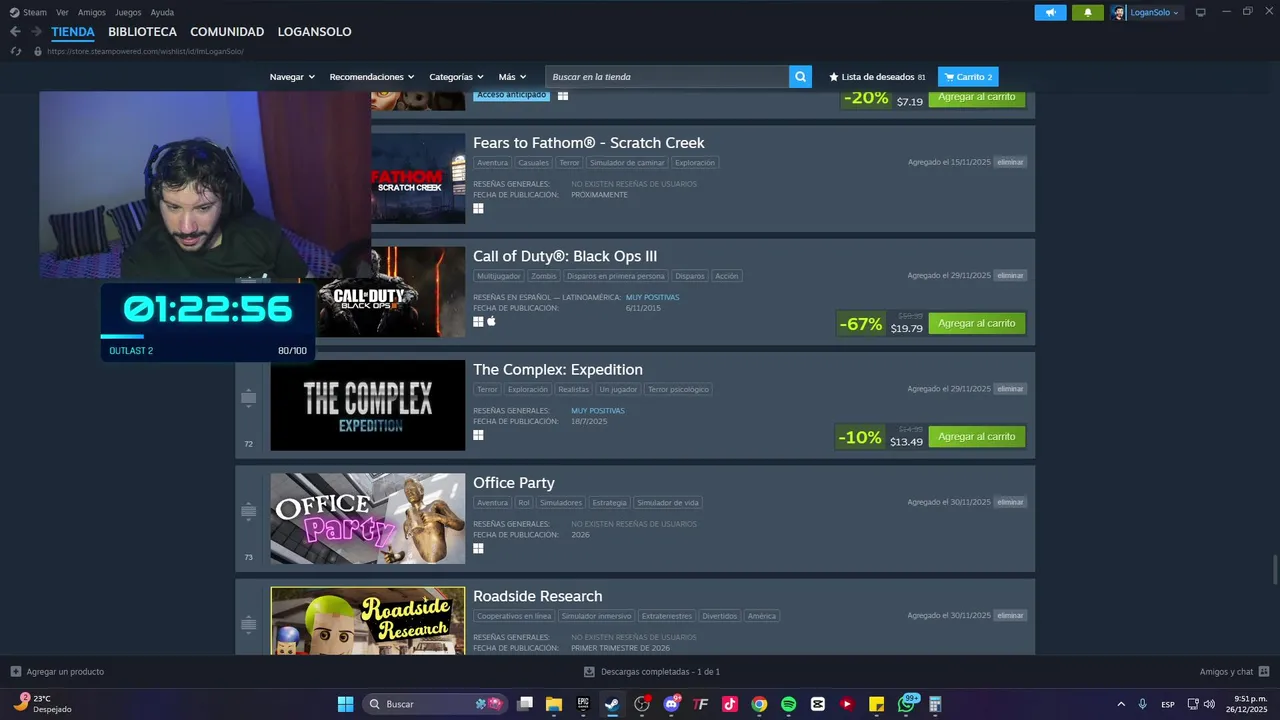
Task: Open Lista de deseados 81
Action: 877,77
